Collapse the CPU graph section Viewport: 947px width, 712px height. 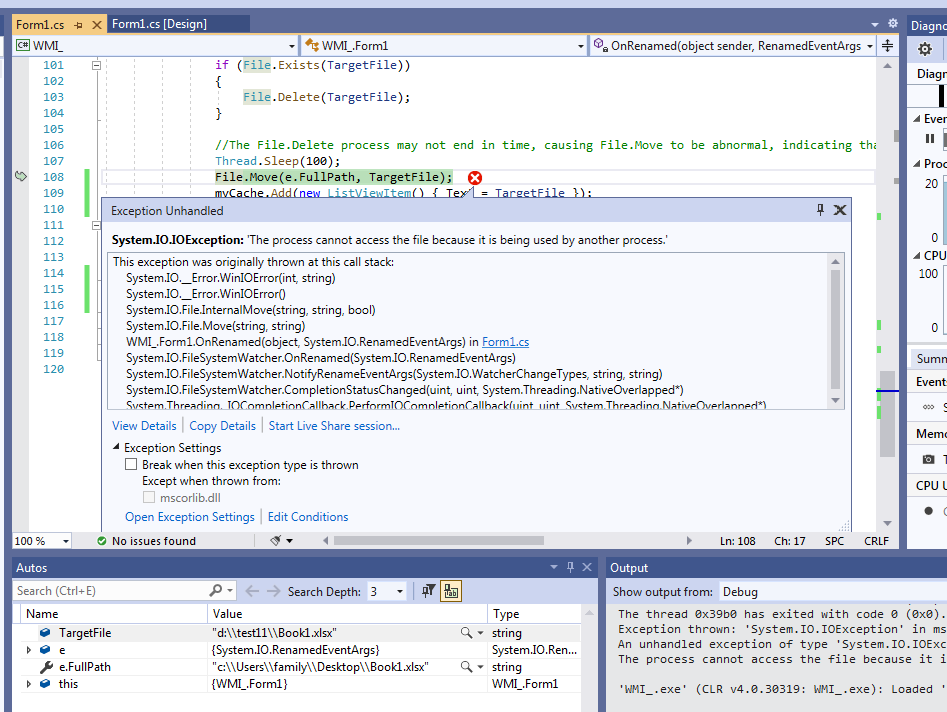916,256
